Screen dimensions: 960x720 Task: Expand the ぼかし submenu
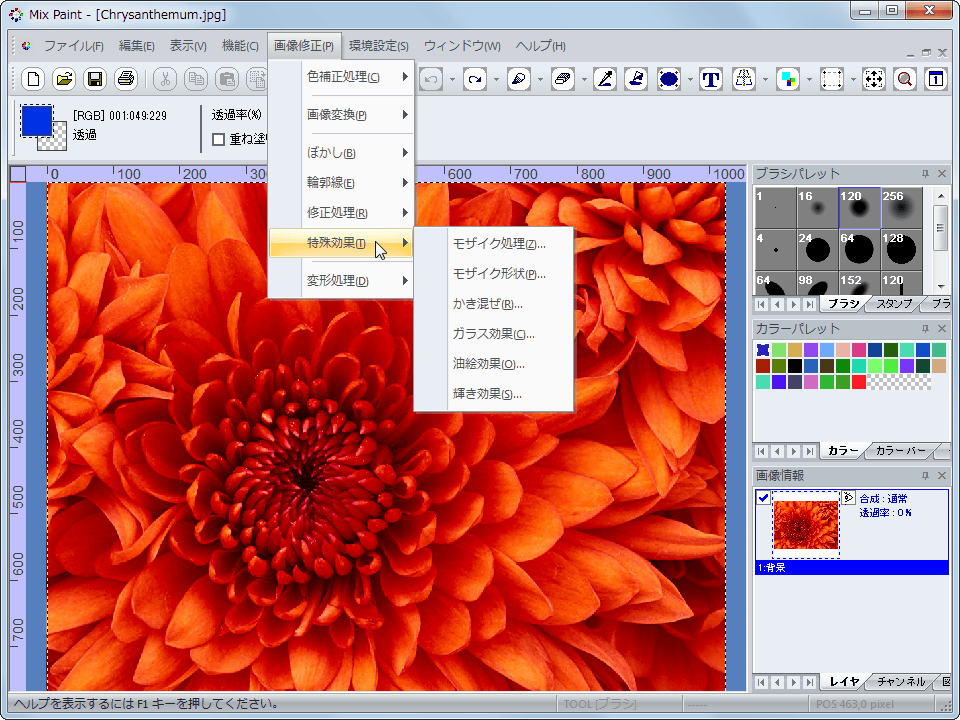(x=342, y=152)
